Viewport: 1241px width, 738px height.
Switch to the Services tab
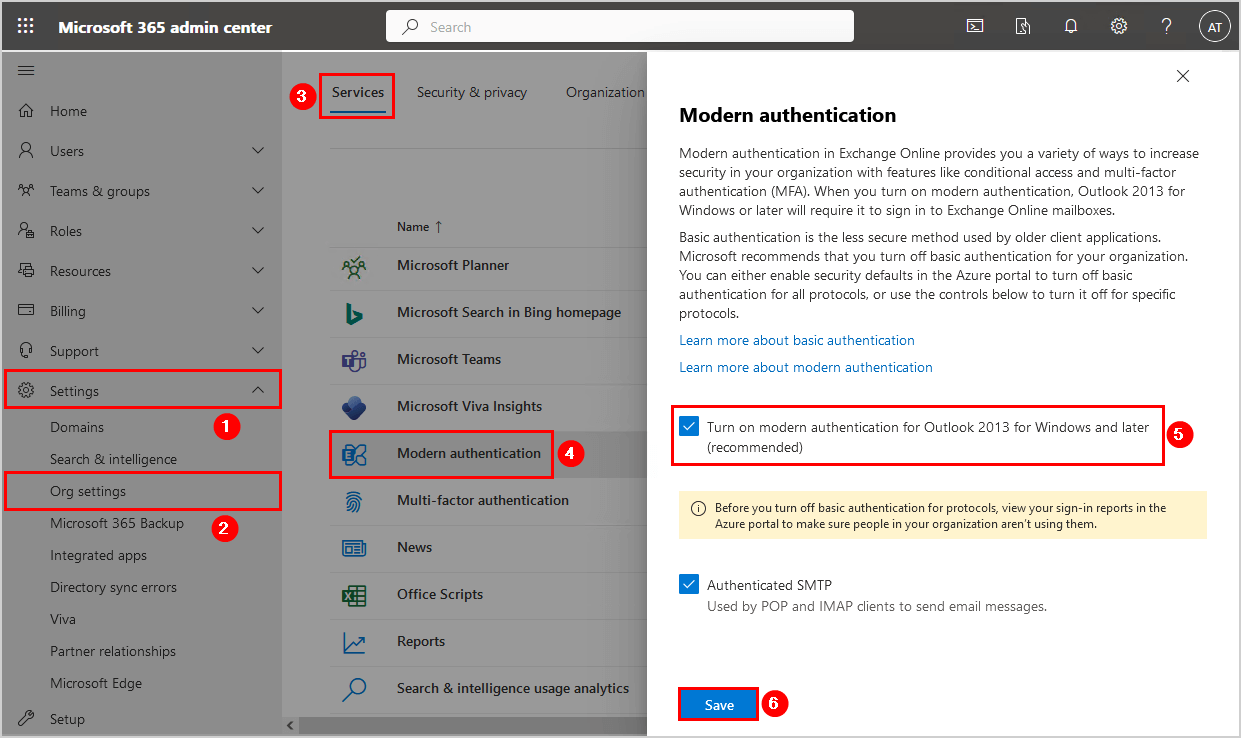(x=358, y=93)
